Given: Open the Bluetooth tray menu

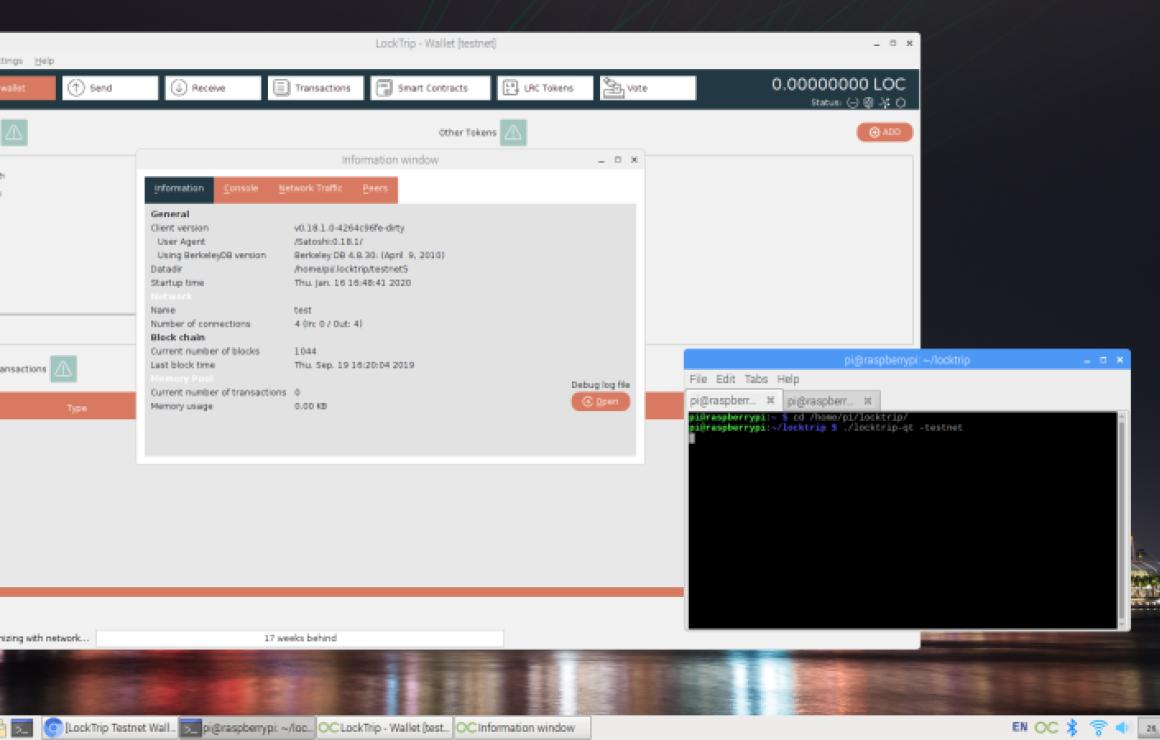Looking at the screenshot, I should (1072, 728).
